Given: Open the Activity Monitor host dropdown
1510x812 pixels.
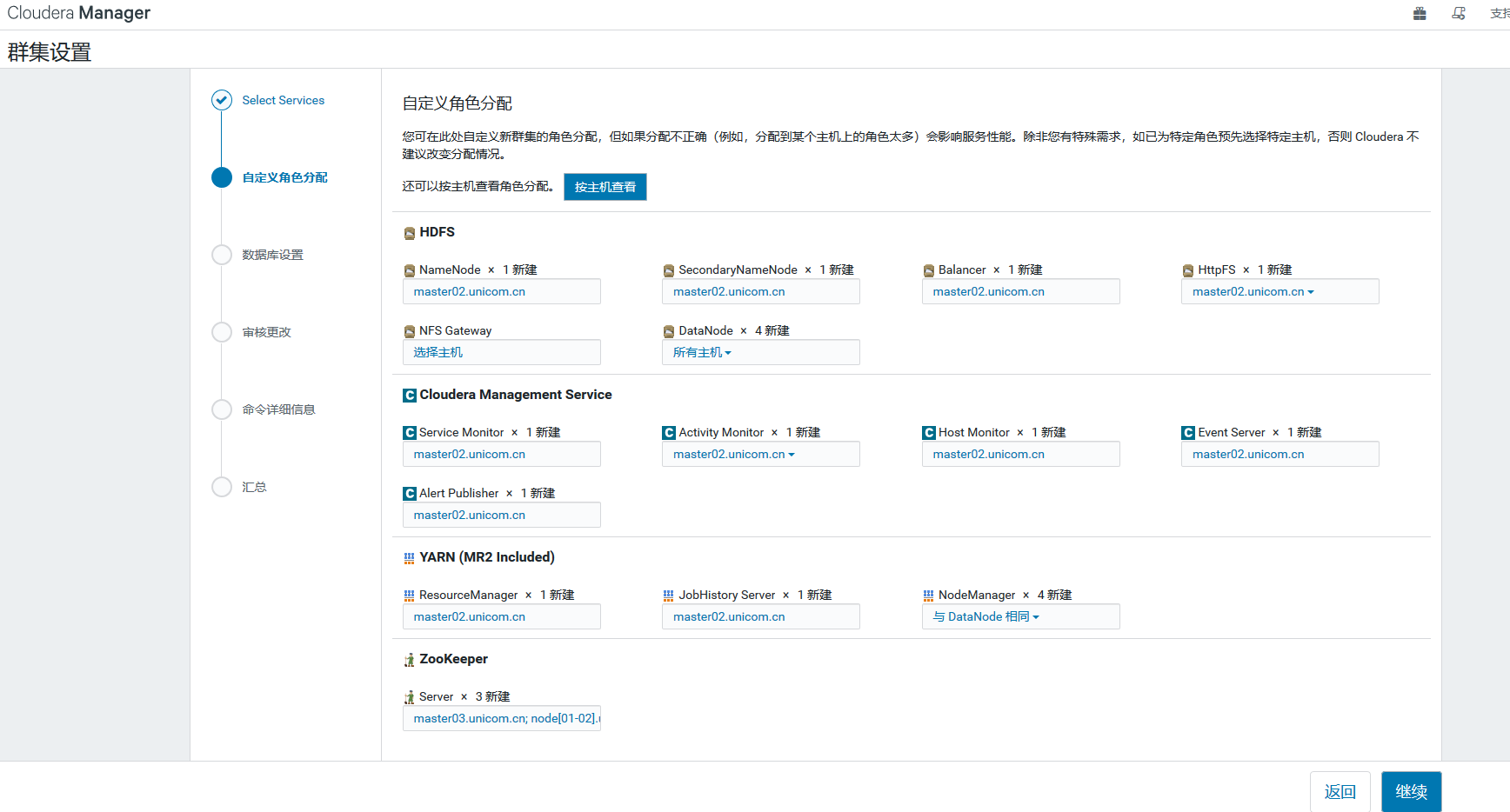Looking at the screenshot, I should point(760,454).
